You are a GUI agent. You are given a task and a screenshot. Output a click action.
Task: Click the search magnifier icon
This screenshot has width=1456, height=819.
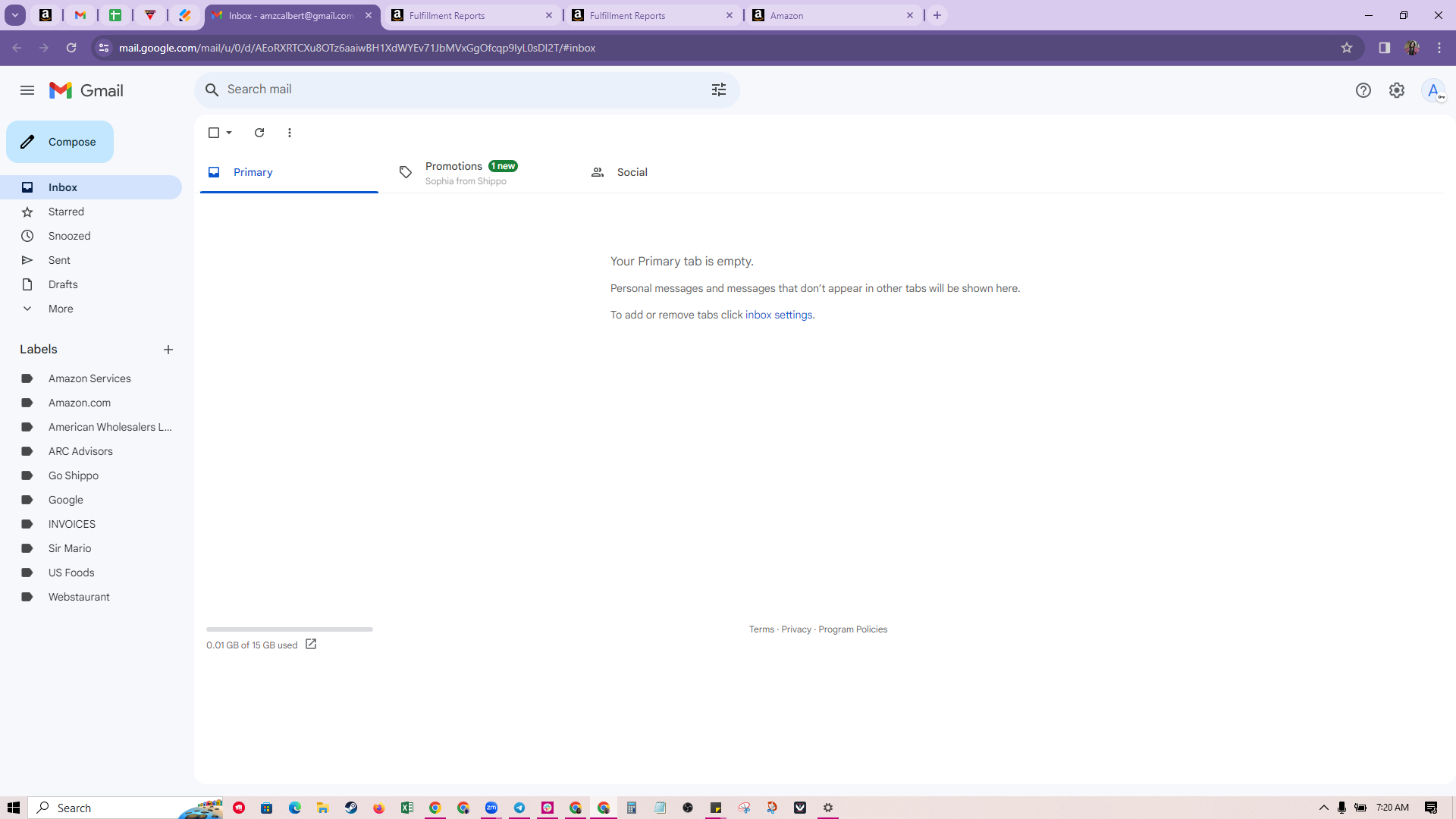click(x=212, y=89)
